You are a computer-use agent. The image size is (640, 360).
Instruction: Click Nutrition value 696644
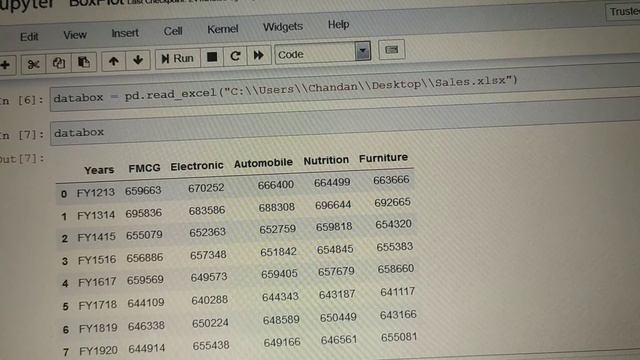(333, 205)
